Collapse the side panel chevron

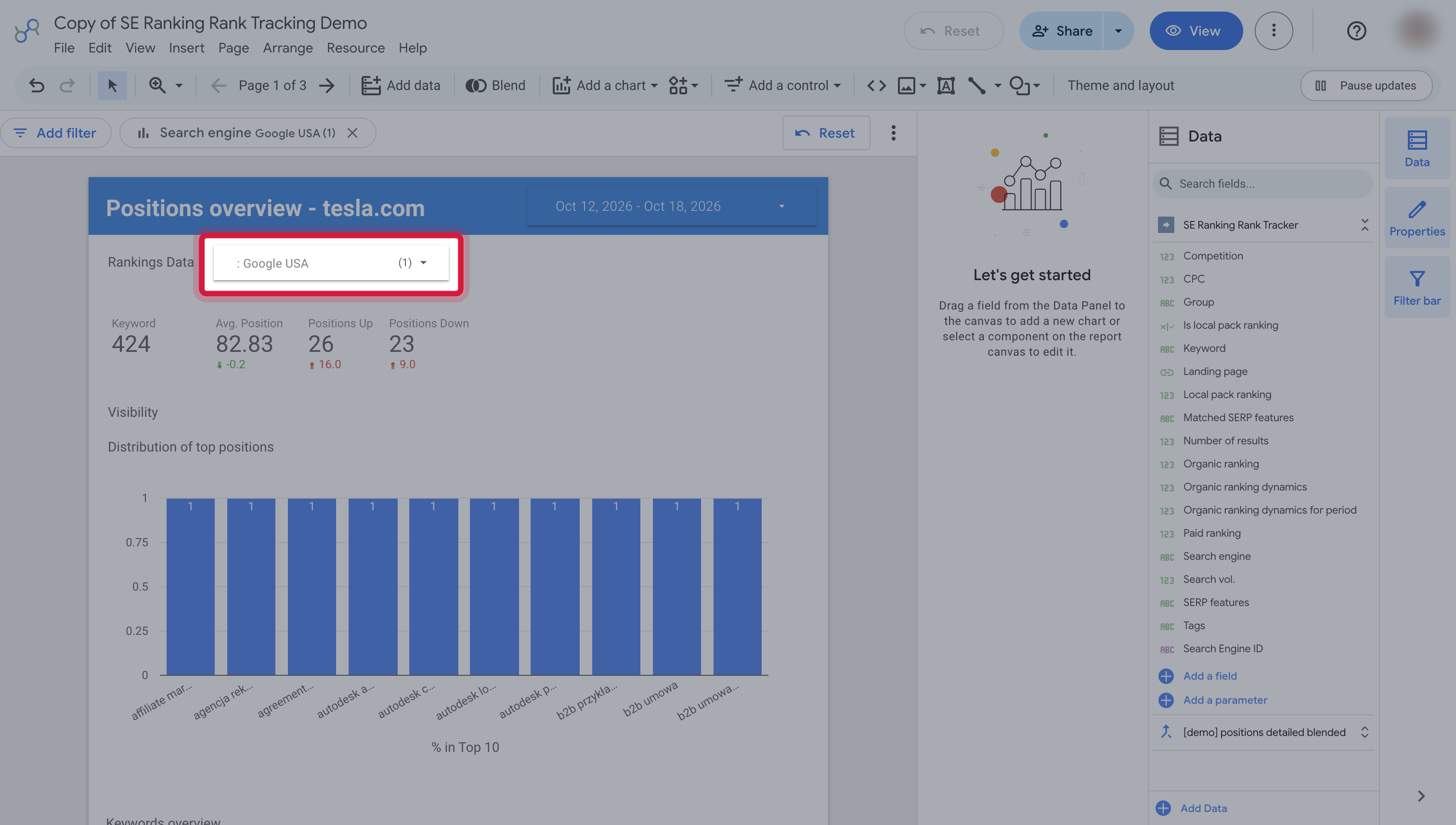coord(1421,796)
